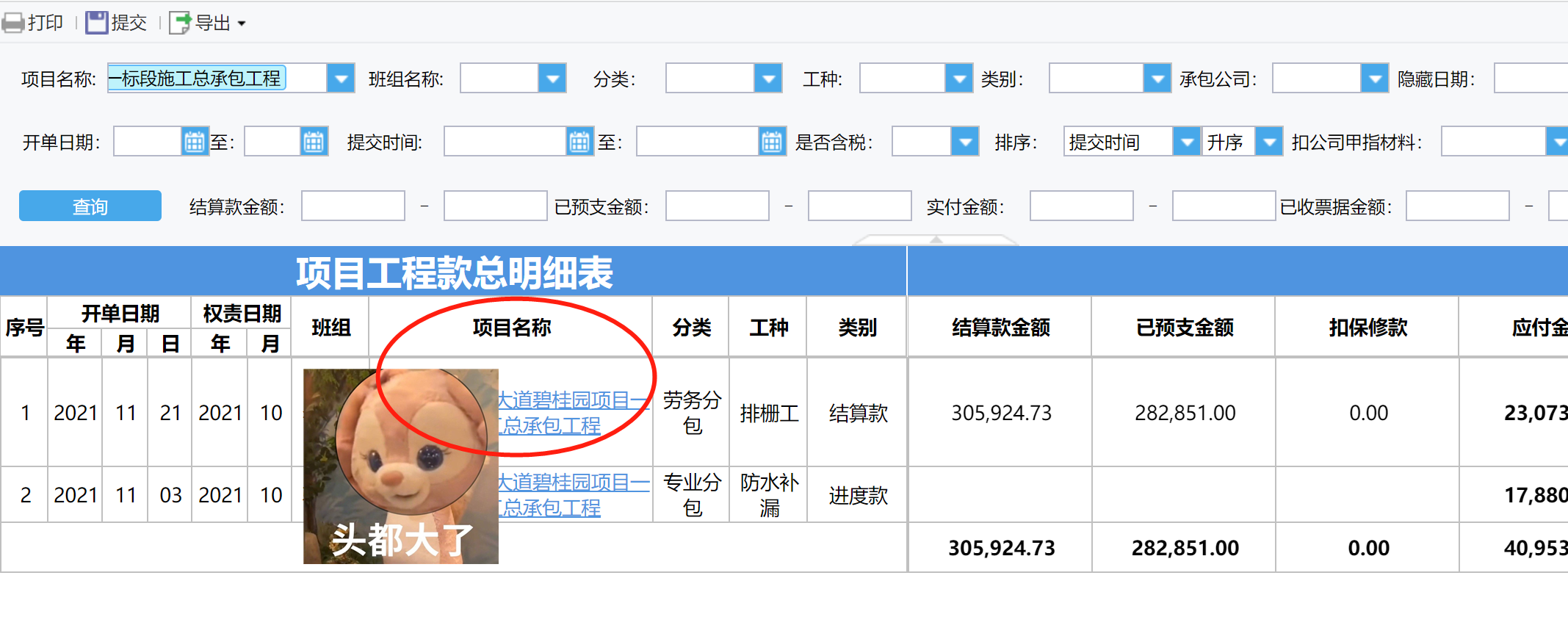Viewport: 1568px width, 628px height.
Task: Expand the 扣公司甲指材料 dropdown
Action: 1558,142
